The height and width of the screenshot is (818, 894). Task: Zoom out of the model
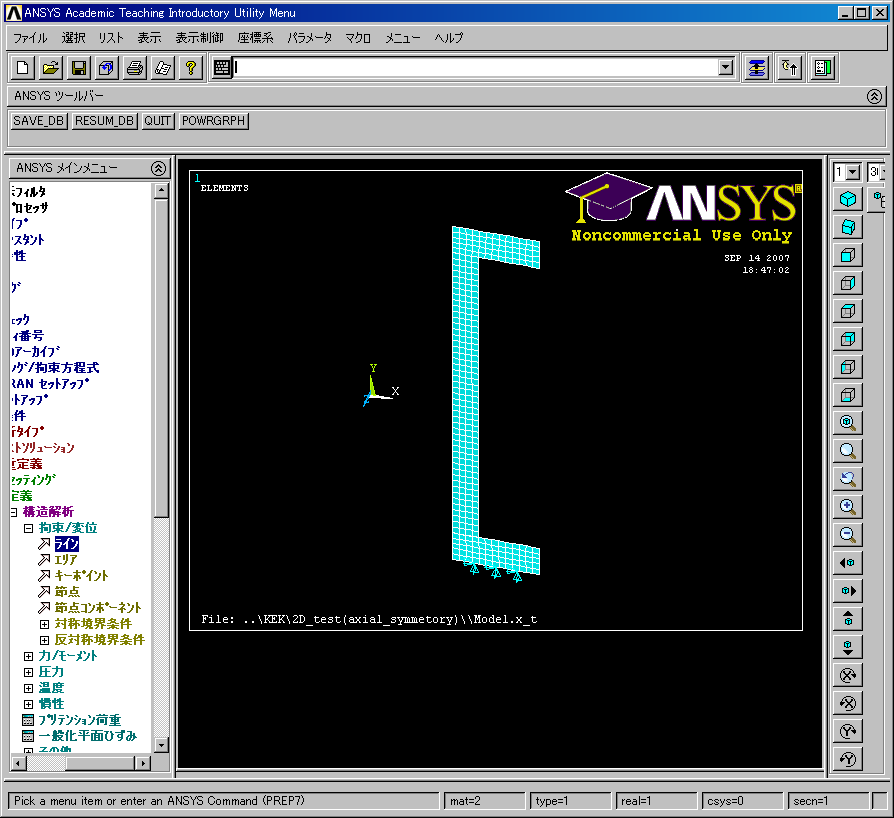click(848, 534)
